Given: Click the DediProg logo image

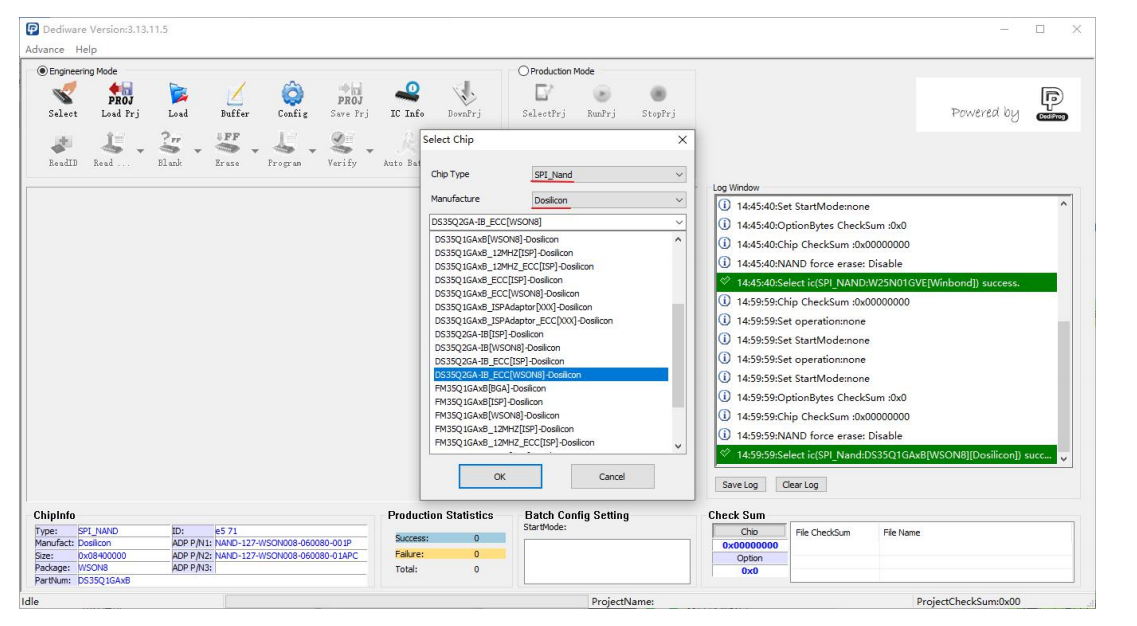Looking at the screenshot, I should (x=1051, y=104).
